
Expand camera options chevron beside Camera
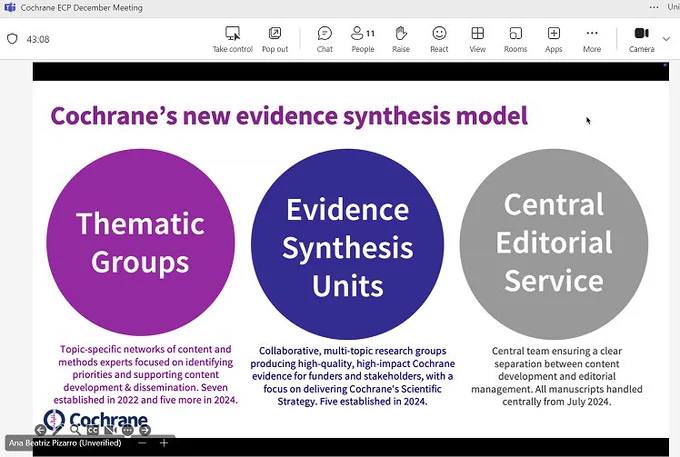(x=666, y=39)
